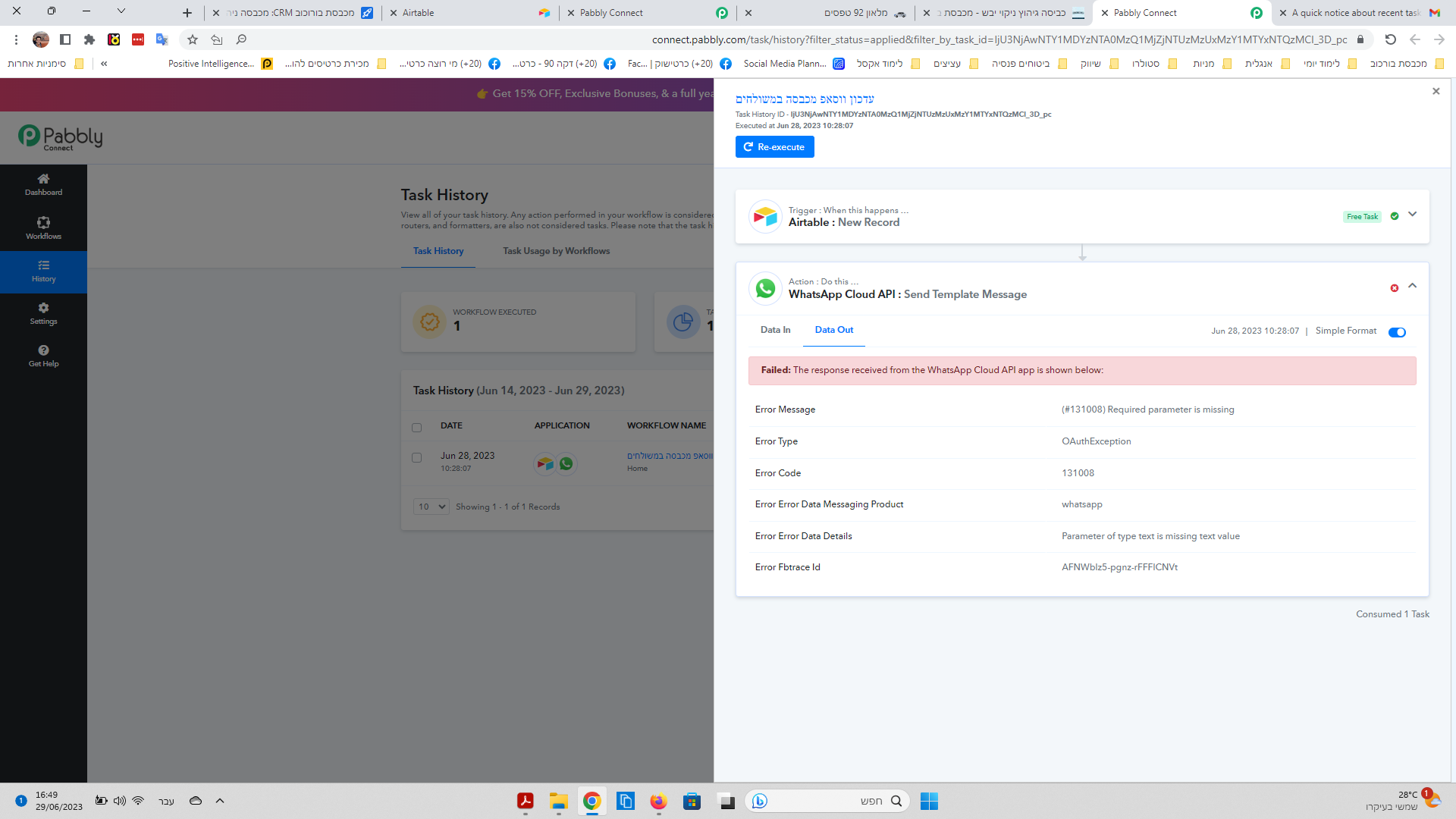This screenshot has width=1456, height=819.
Task: Click the taskbar search box
Action: 827,801
